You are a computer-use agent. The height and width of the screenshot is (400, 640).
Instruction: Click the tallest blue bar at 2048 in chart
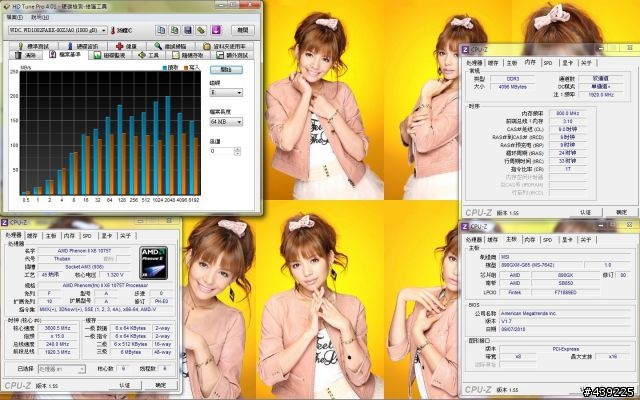(x=168, y=145)
